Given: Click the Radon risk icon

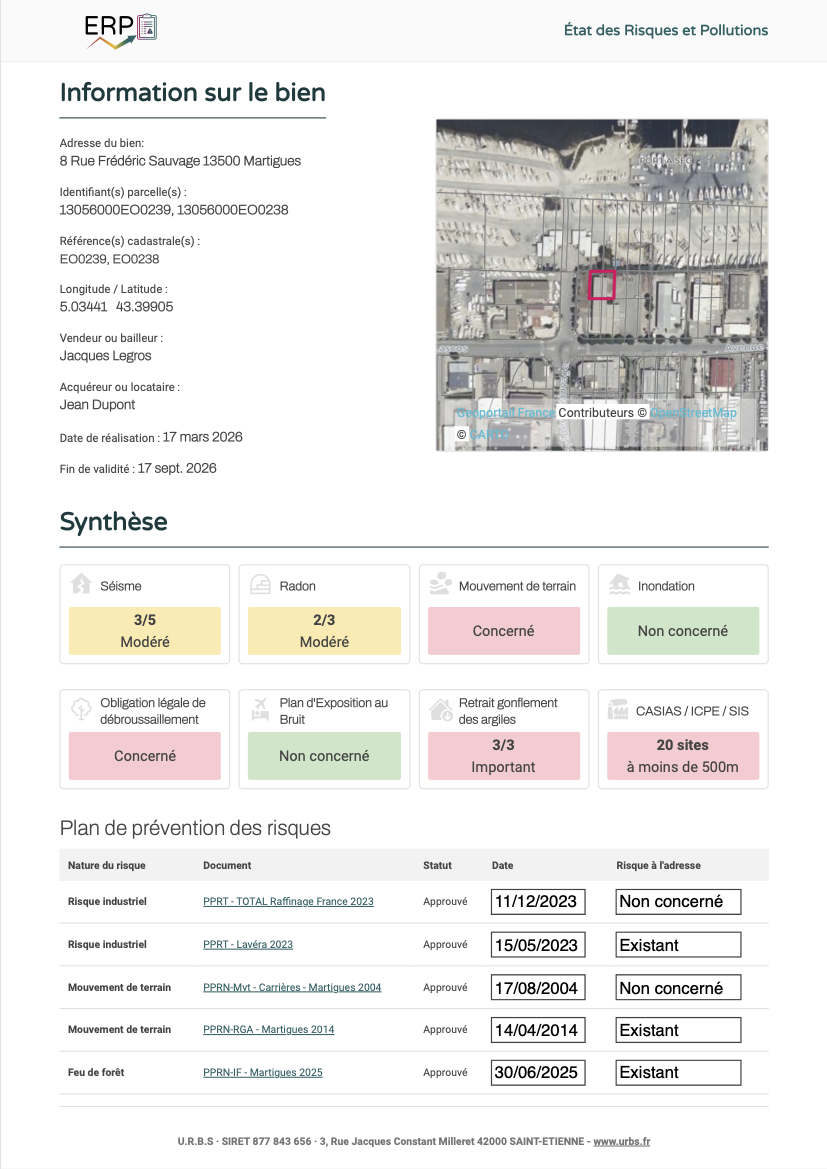Looking at the screenshot, I should [260, 584].
